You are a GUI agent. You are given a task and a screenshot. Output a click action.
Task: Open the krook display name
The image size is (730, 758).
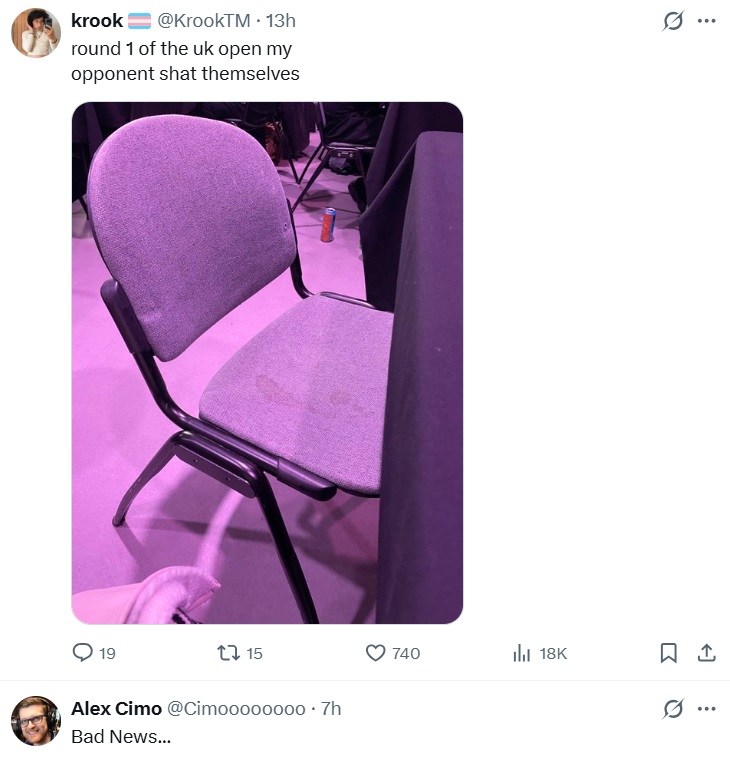[97, 21]
